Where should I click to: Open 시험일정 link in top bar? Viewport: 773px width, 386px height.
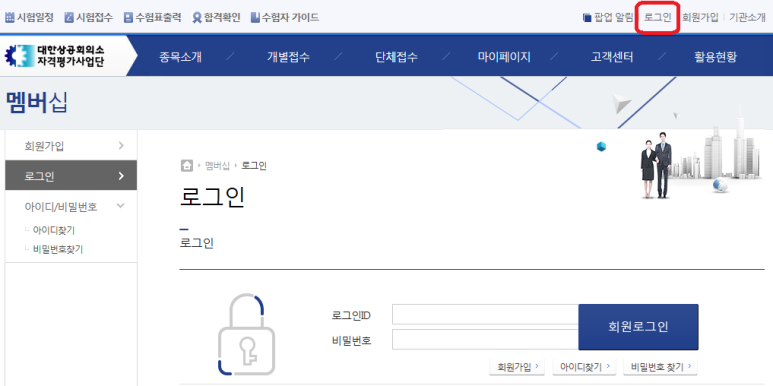click(35, 18)
